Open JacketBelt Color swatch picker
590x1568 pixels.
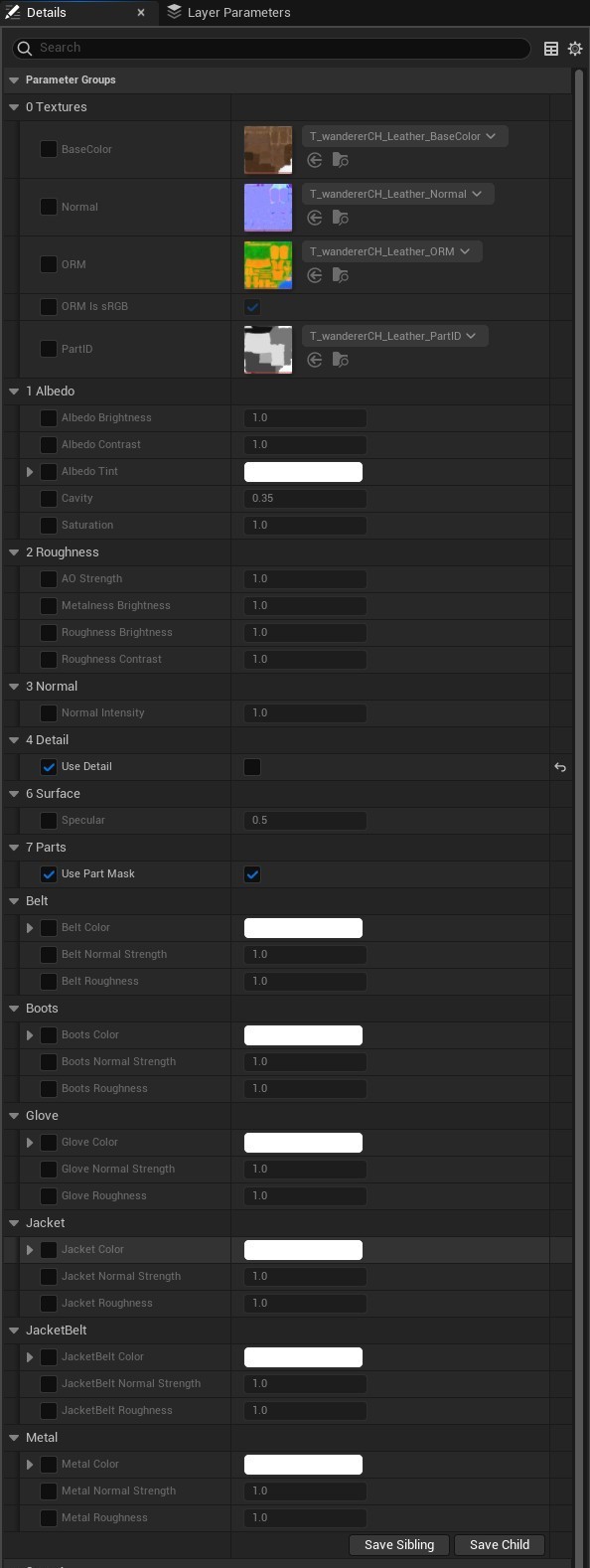point(303,1357)
